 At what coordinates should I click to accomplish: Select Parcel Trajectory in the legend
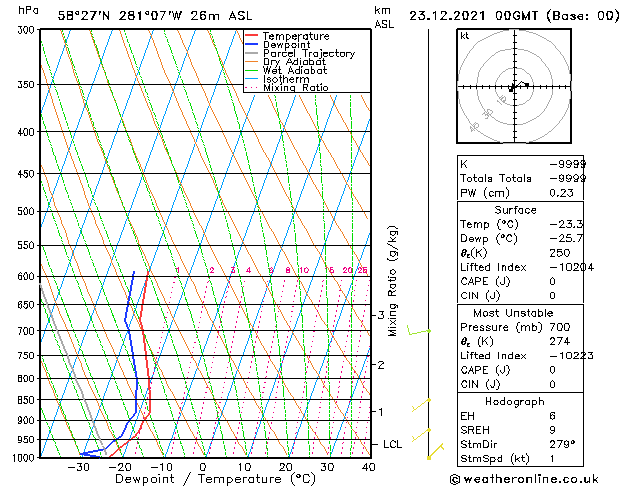(x=308, y=54)
